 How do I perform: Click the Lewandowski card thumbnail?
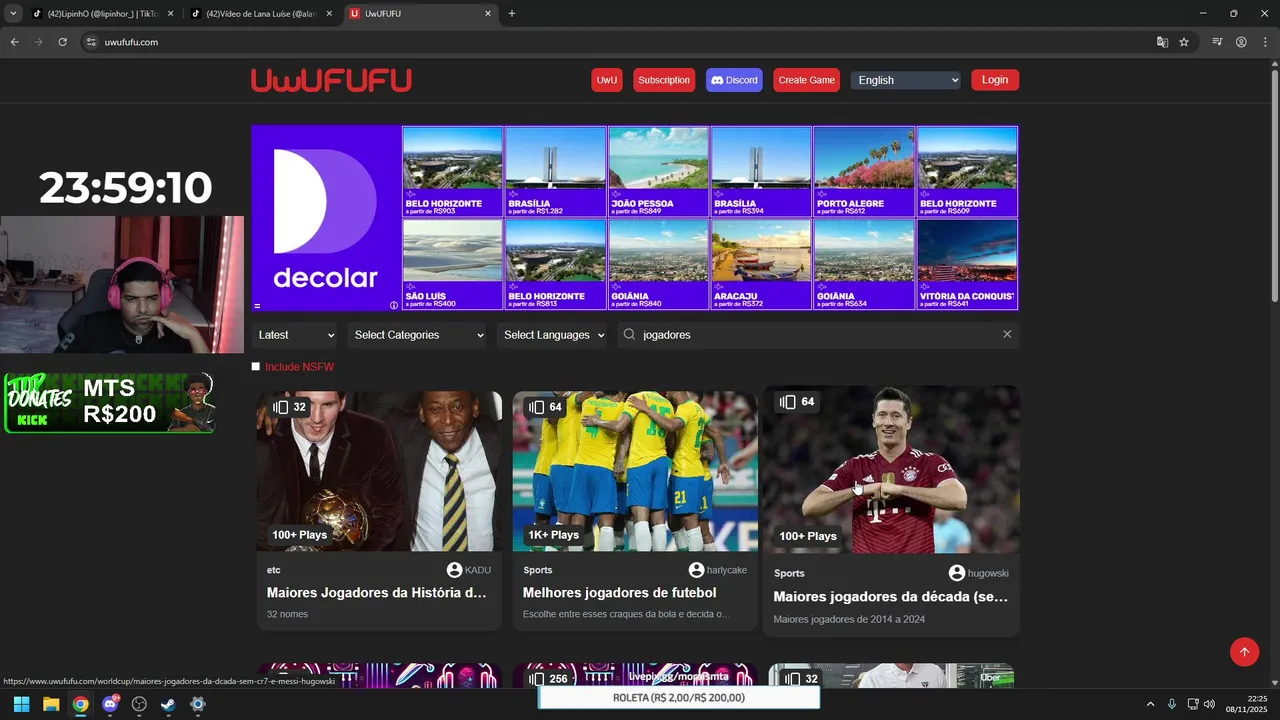(x=891, y=470)
